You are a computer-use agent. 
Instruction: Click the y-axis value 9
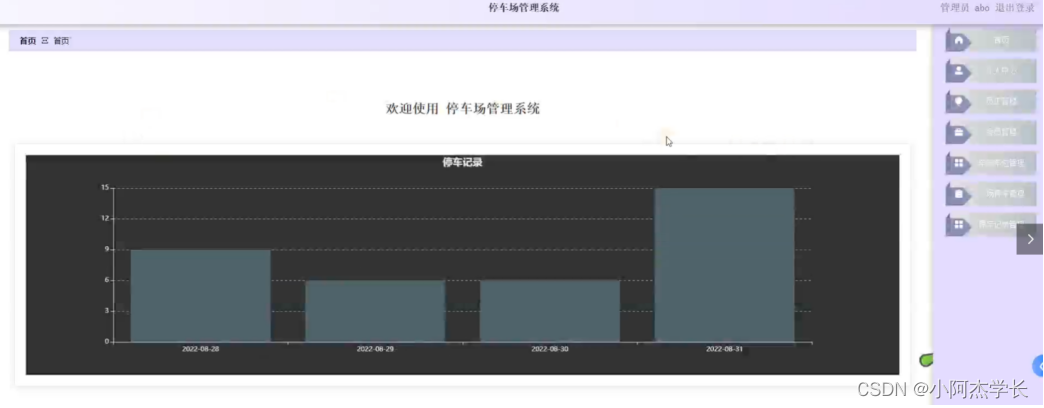tap(107, 250)
